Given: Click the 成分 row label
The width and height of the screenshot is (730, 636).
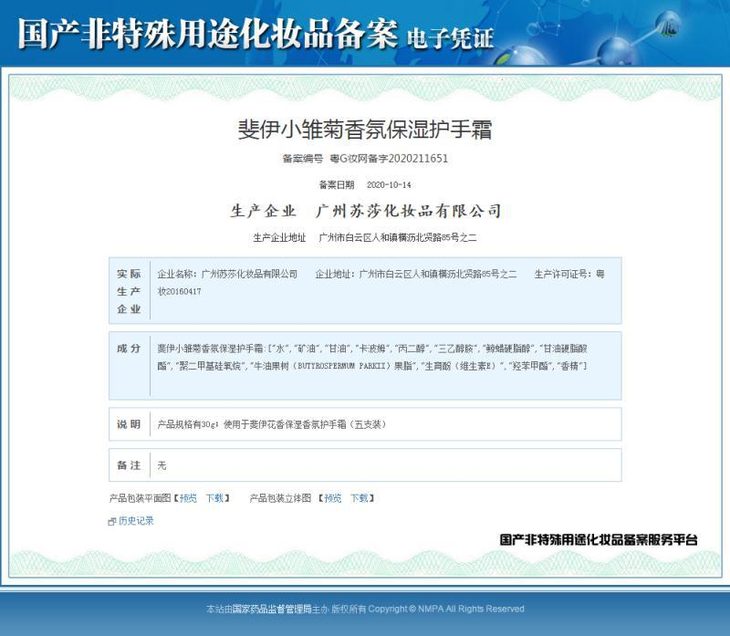Looking at the screenshot, I should click(x=129, y=348).
